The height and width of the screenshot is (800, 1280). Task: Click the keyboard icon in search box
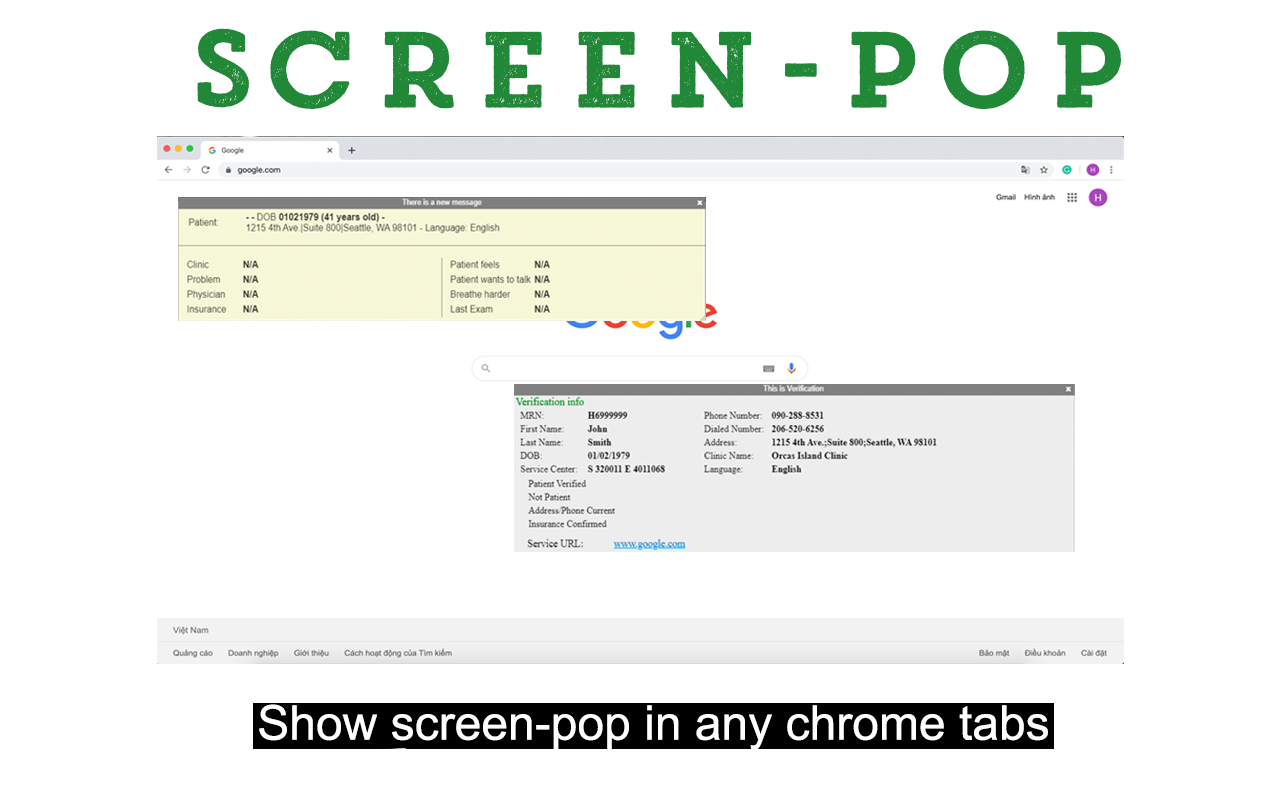pyautogui.click(x=768, y=368)
